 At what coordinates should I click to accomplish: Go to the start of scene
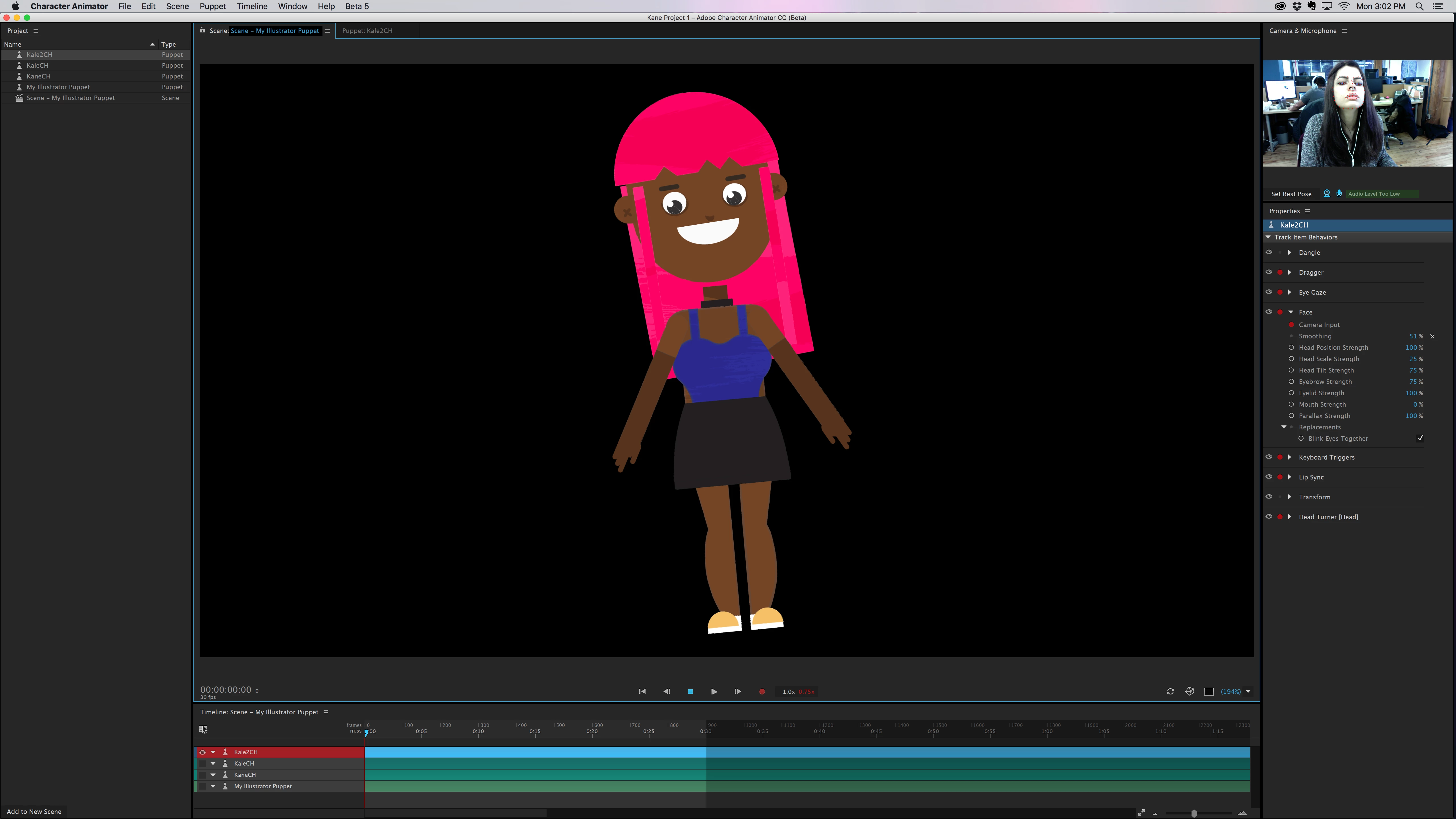[642, 691]
